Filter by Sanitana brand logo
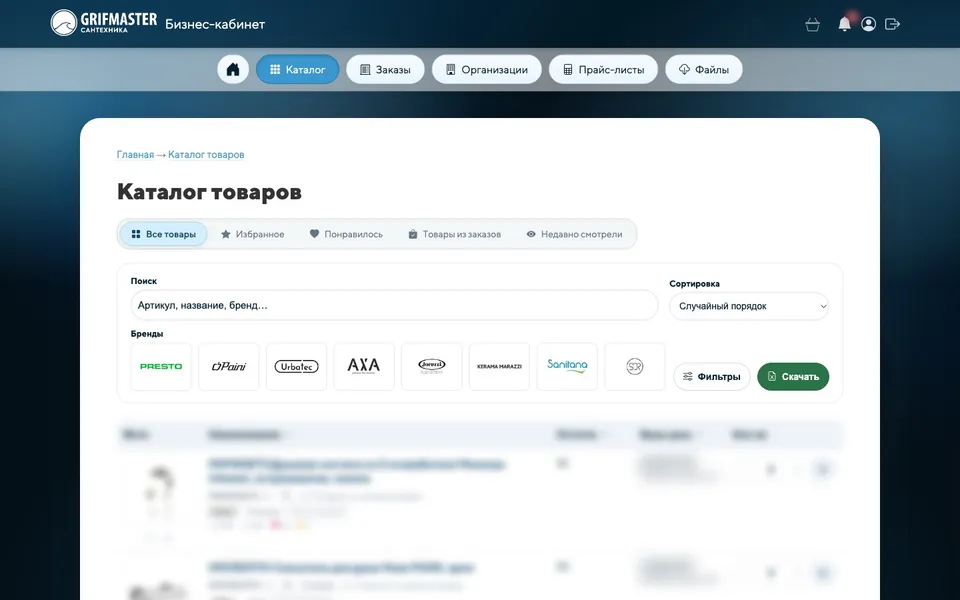This screenshot has height=600, width=960. (x=567, y=366)
